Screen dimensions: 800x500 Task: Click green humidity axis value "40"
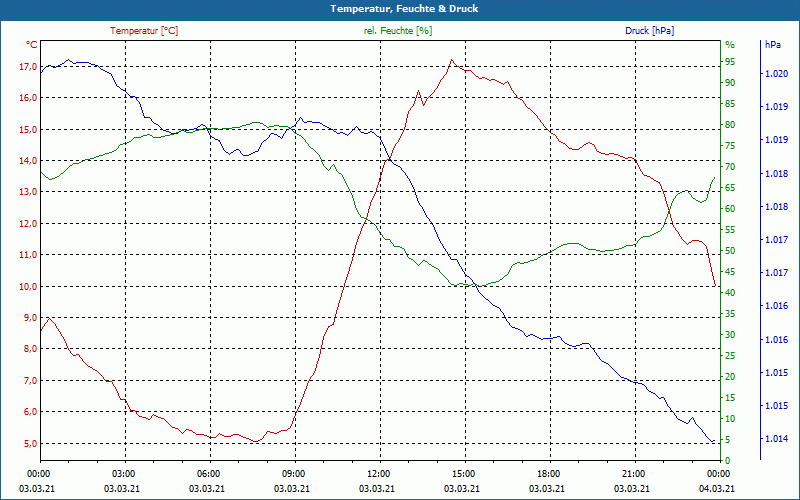[x=730, y=293]
